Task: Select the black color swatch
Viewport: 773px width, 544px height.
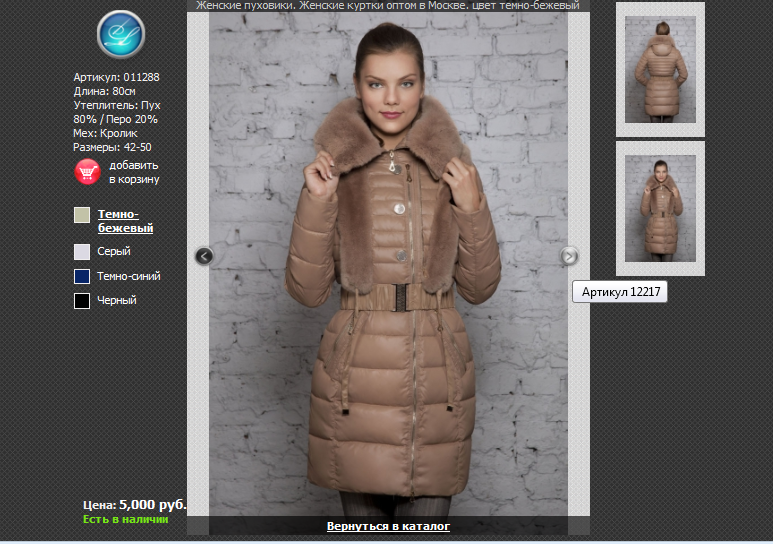Action: click(82, 300)
